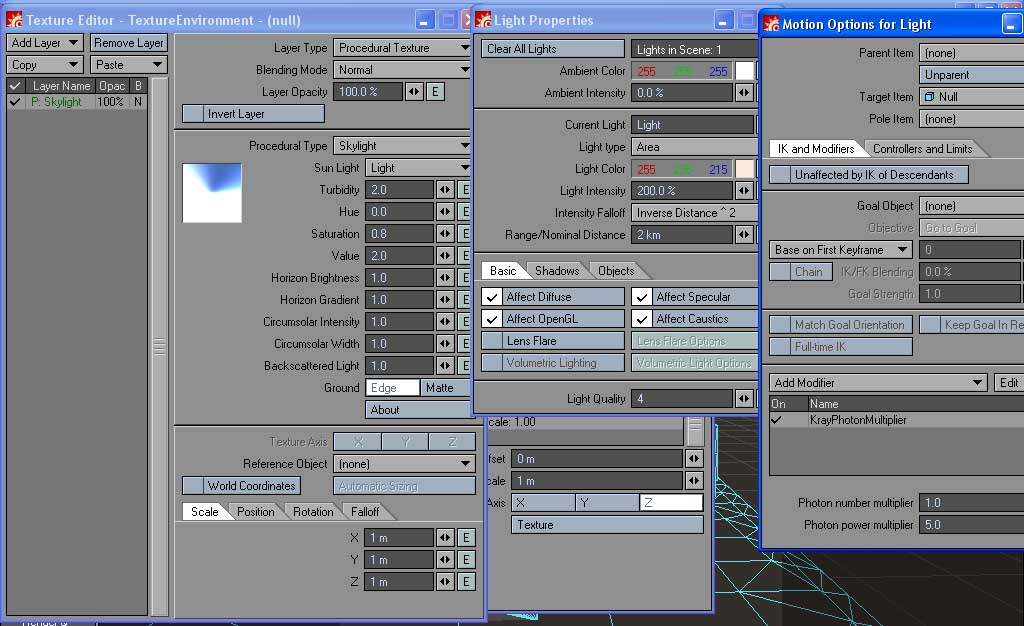The image size is (1024, 626).
Task: Open the Add Modifier dropdown
Action: click(878, 383)
